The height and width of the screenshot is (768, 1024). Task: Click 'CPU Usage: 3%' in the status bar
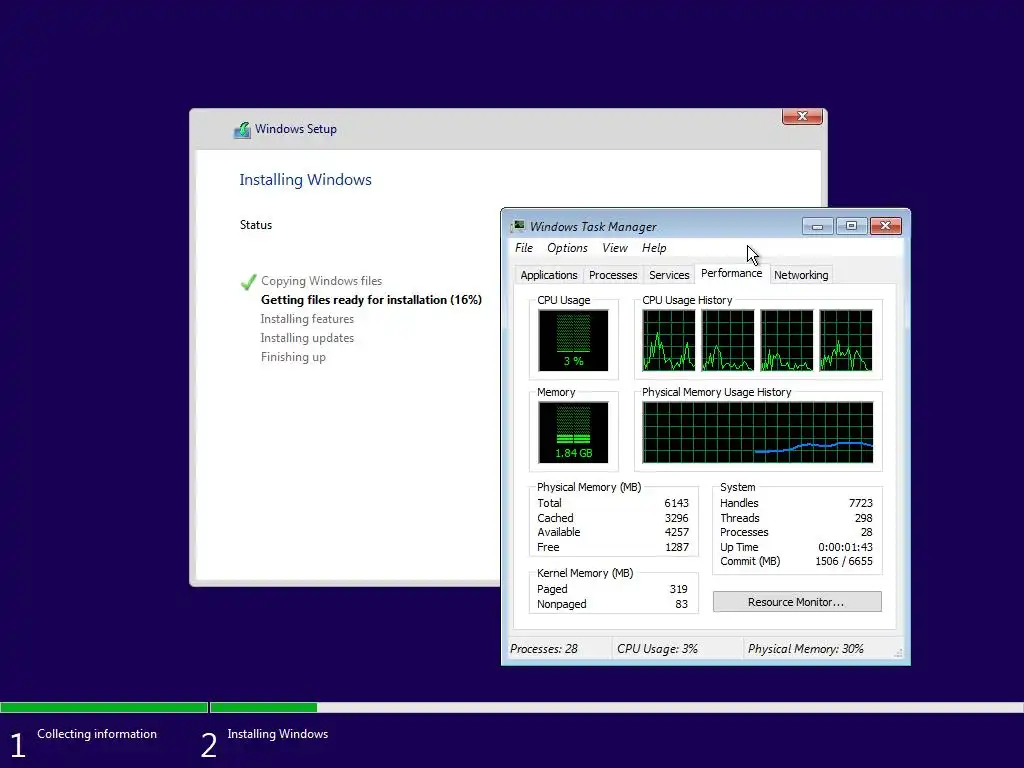pyautogui.click(x=657, y=649)
